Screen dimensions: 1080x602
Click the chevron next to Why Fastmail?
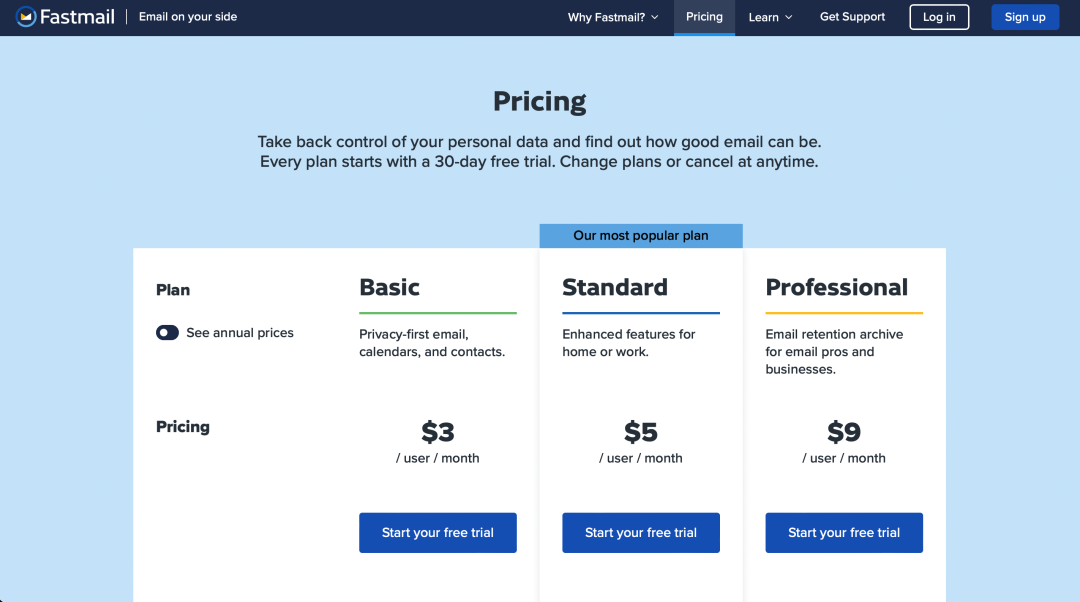pyautogui.click(x=655, y=17)
